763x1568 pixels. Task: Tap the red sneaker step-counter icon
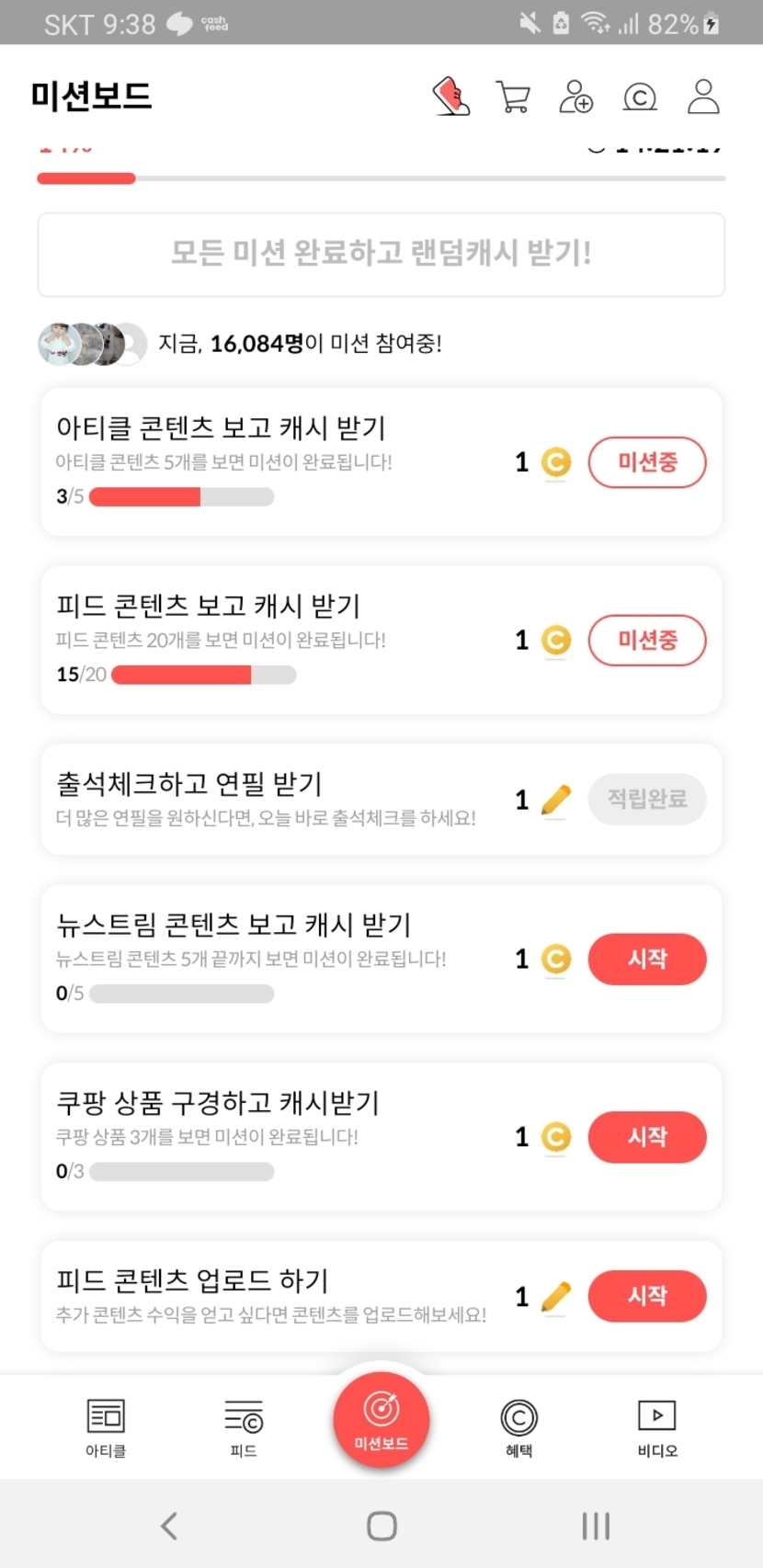click(x=450, y=97)
